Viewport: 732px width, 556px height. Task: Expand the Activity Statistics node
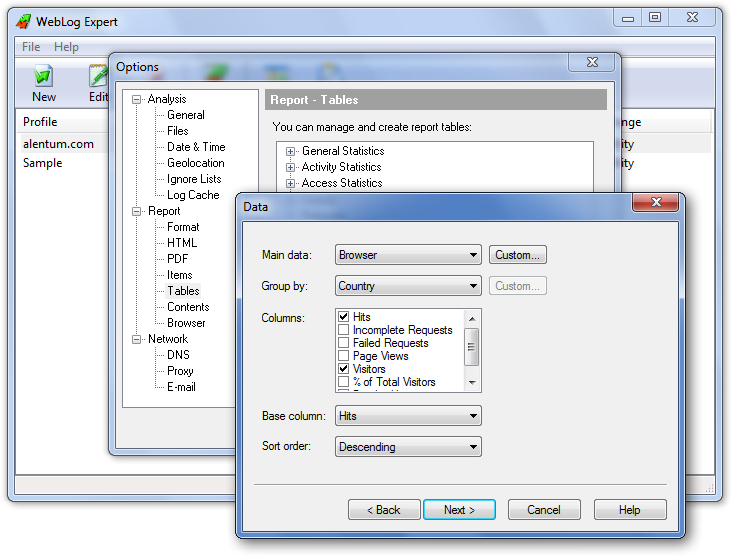pyautogui.click(x=290, y=167)
